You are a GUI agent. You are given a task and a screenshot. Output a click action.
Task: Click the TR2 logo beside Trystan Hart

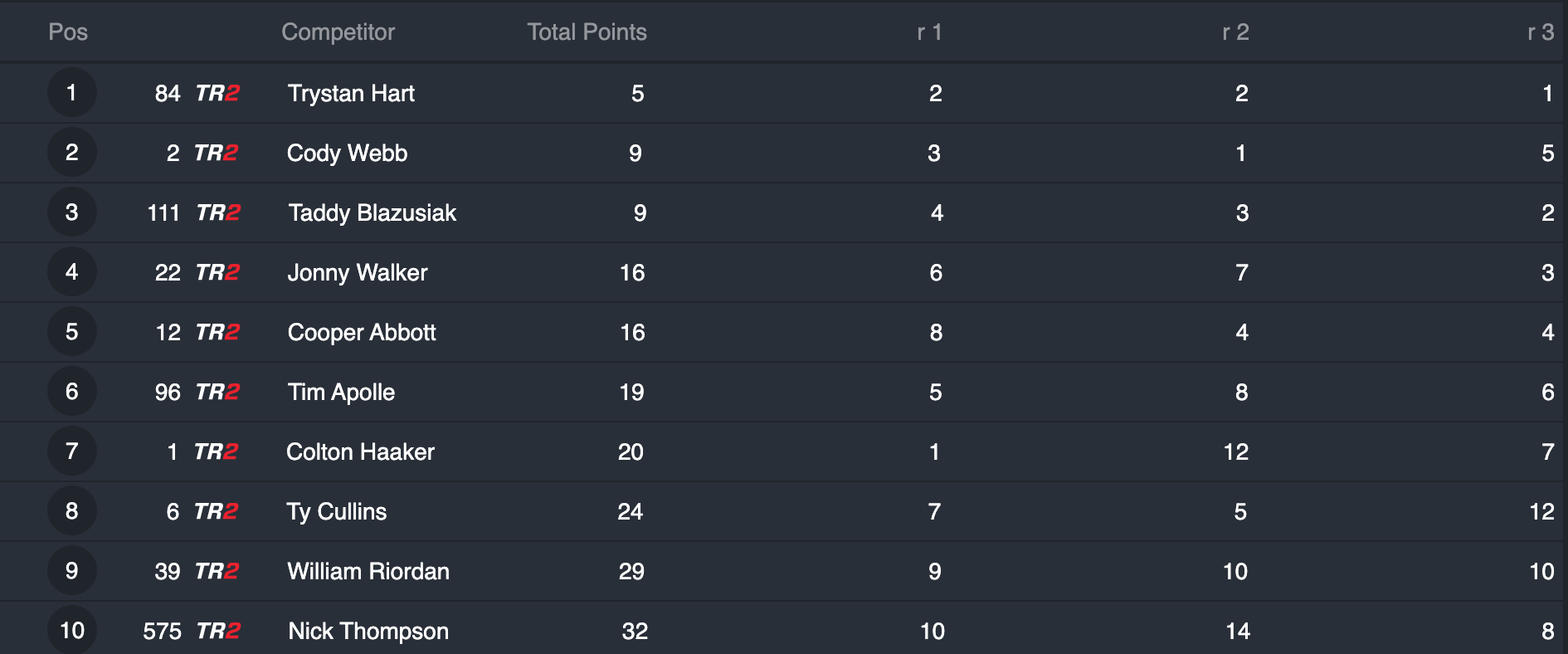tap(217, 93)
